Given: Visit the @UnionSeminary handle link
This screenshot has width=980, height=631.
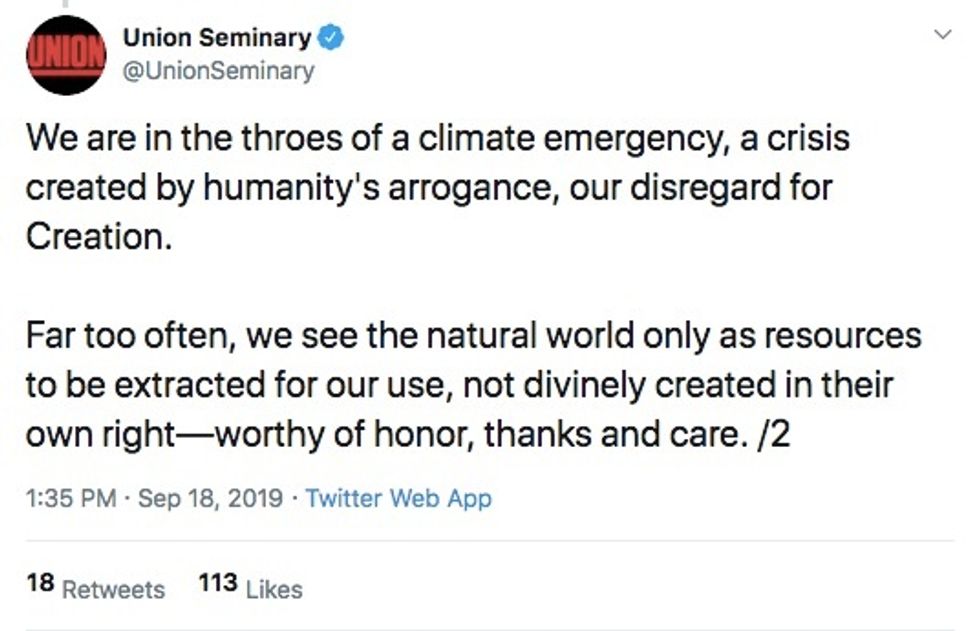Looking at the screenshot, I should coord(218,71).
